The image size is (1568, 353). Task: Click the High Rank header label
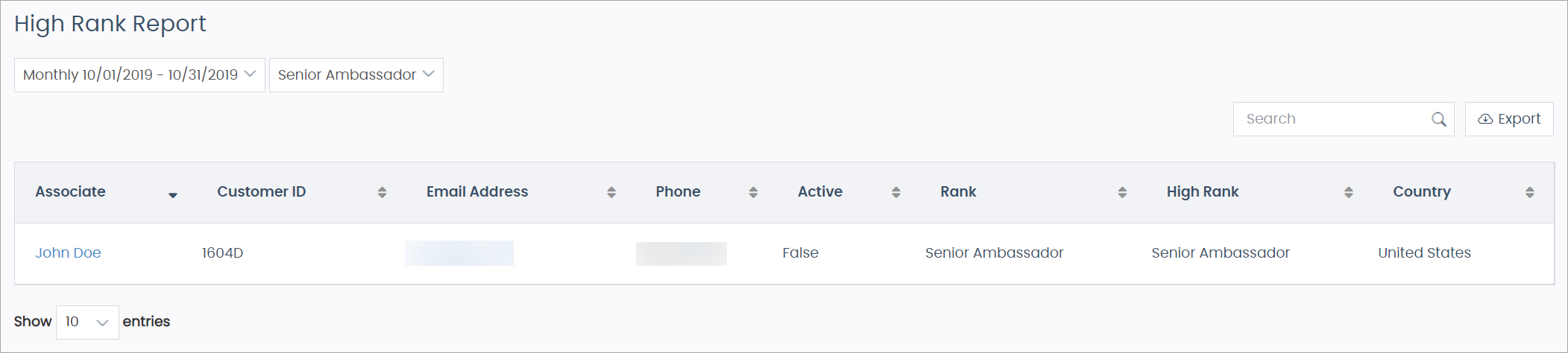pos(1202,192)
